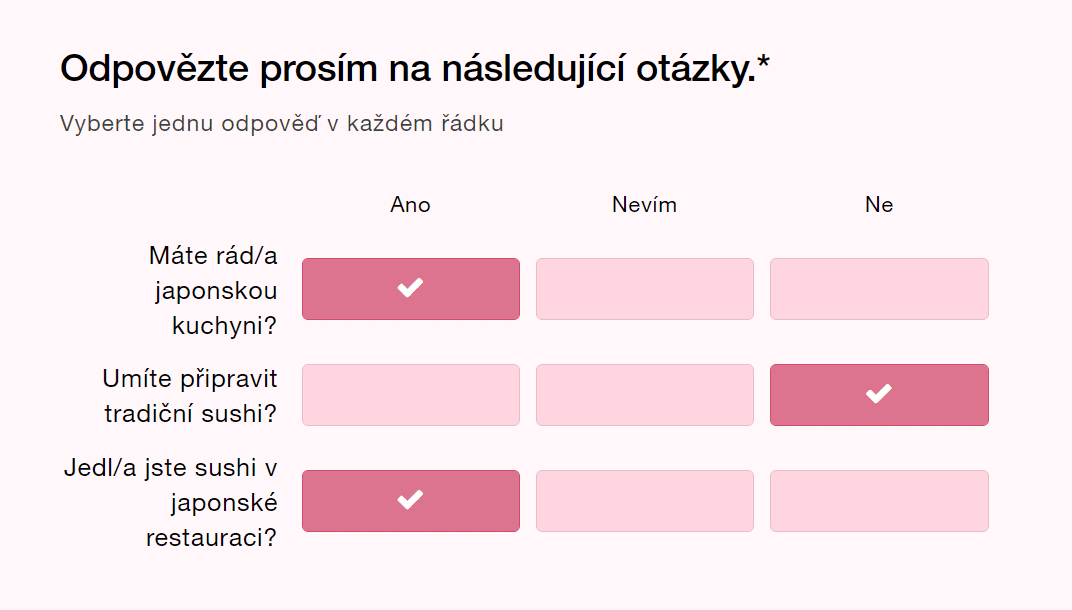This screenshot has width=1072, height=610.
Task: Click the 'Umíte připravit tradiční sushi?' row label
Action: coord(190,396)
